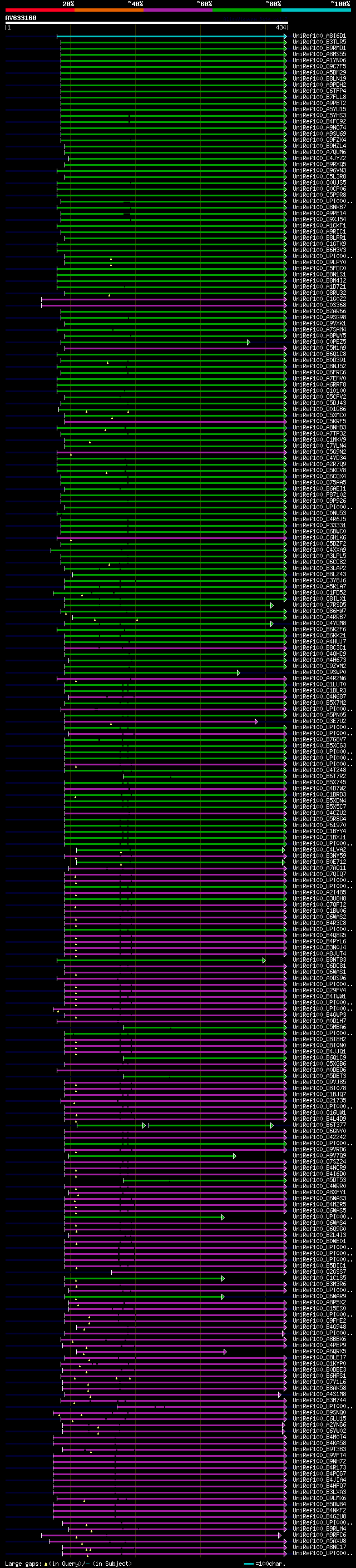
Task: Select the cyan ~100% identity legend segment
Action: tap(316, 10)
